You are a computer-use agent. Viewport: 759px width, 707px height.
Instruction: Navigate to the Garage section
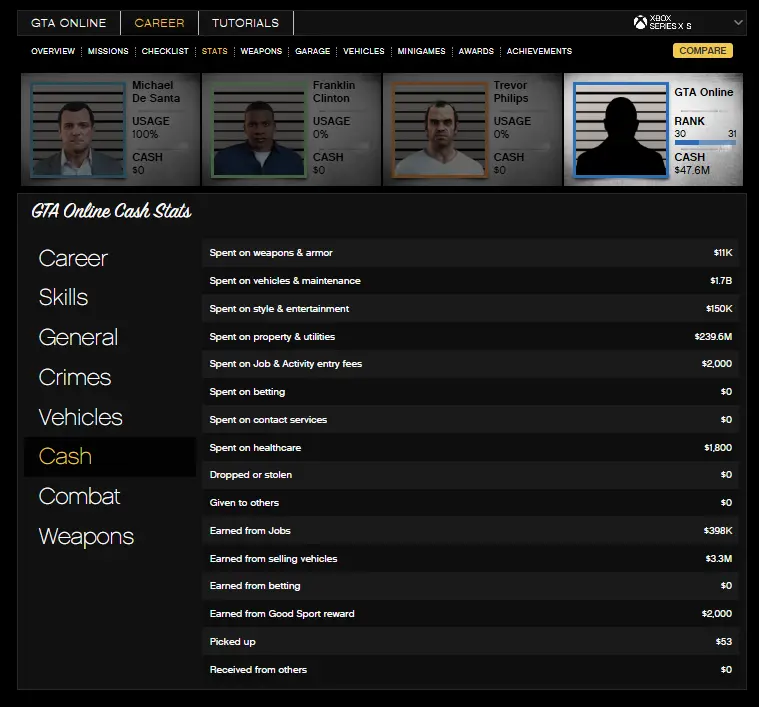[x=312, y=51]
